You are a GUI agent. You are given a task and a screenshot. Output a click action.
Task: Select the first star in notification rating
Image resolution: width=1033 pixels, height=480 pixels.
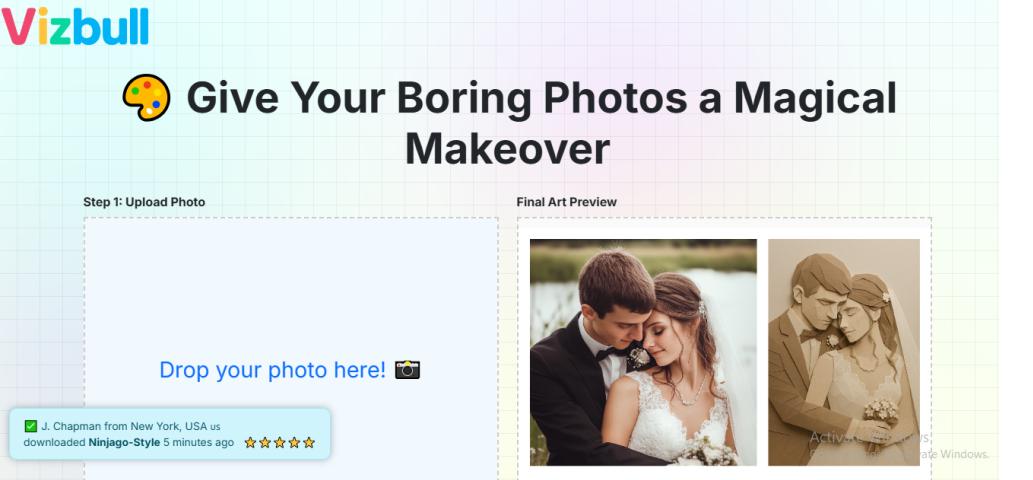(x=250, y=442)
